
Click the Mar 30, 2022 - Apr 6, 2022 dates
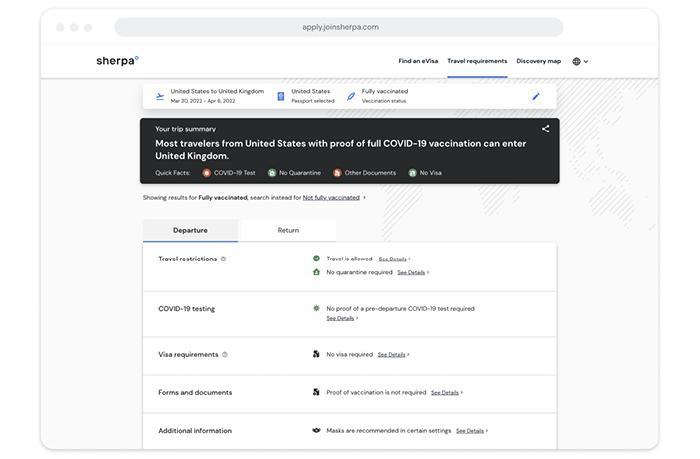203,101
